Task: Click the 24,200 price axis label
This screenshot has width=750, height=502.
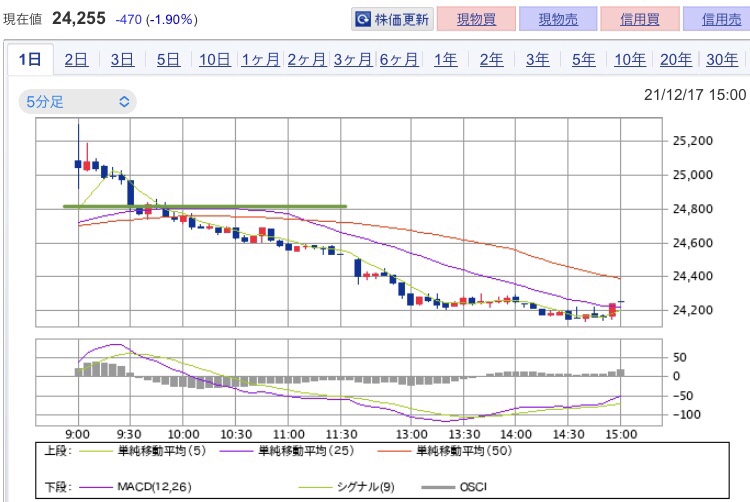Action: click(693, 310)
